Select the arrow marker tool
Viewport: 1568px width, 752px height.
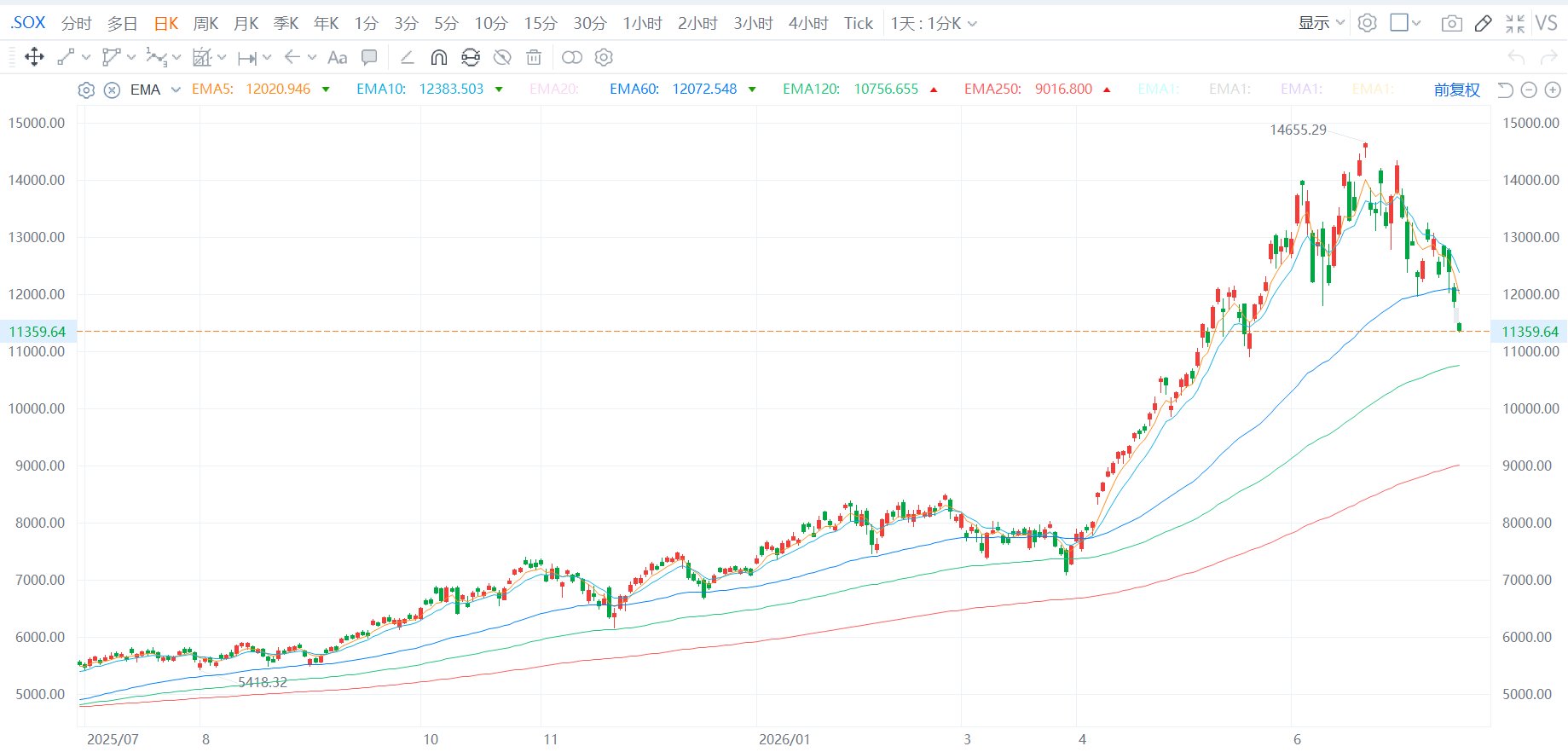coord(292,57)
